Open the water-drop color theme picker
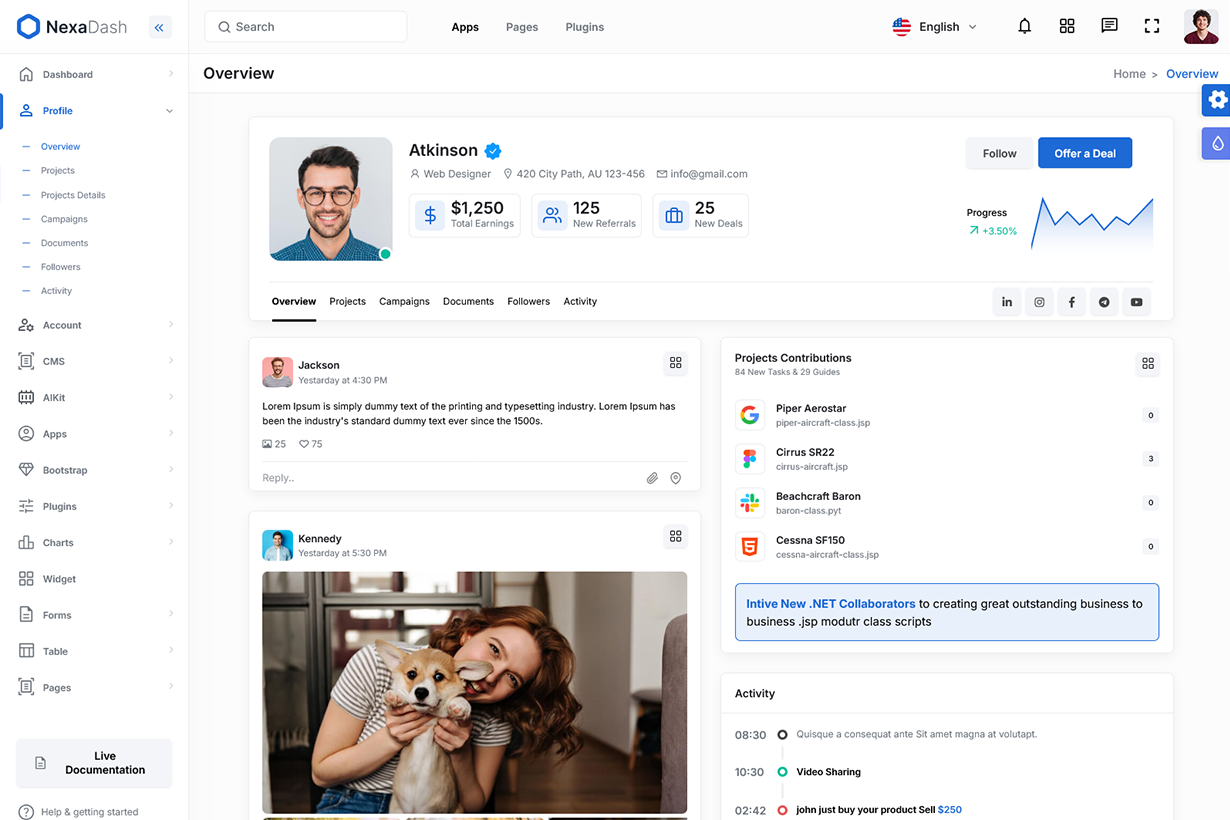1230x820 pixels. point(1217,143)
